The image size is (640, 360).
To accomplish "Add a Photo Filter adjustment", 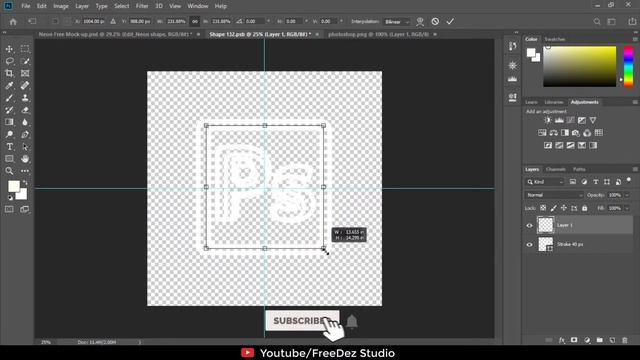I will pos(576,133).
